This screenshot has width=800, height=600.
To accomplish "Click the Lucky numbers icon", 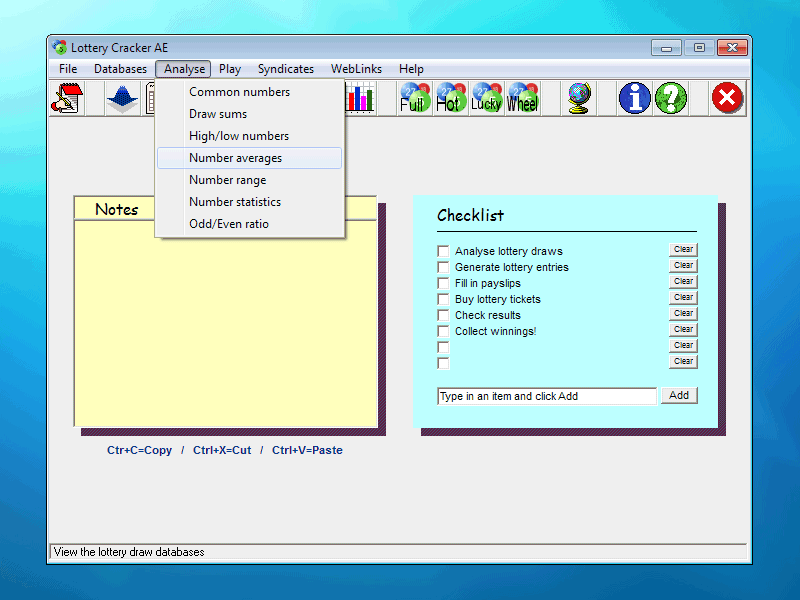I will coord(486,98).
